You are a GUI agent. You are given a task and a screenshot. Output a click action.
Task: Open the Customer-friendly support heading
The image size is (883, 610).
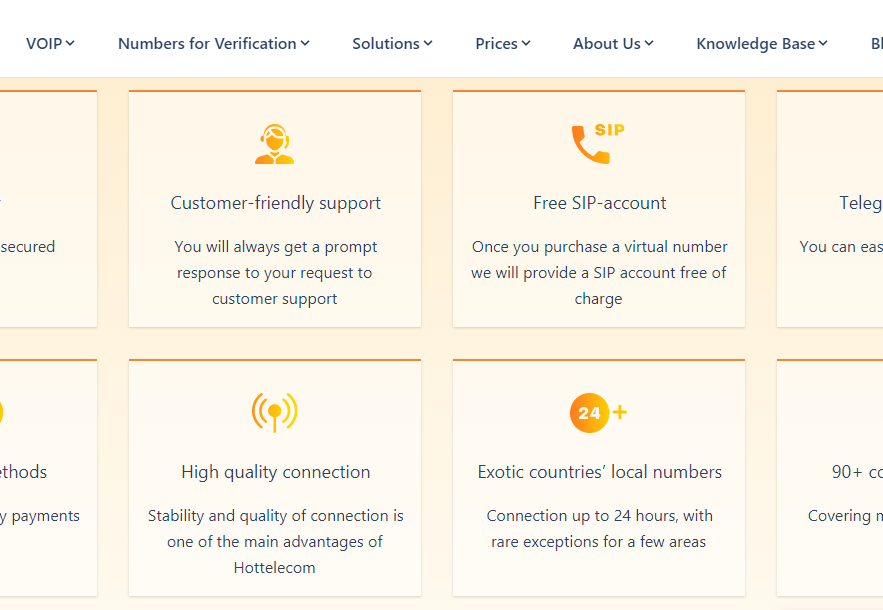(275, 202)
